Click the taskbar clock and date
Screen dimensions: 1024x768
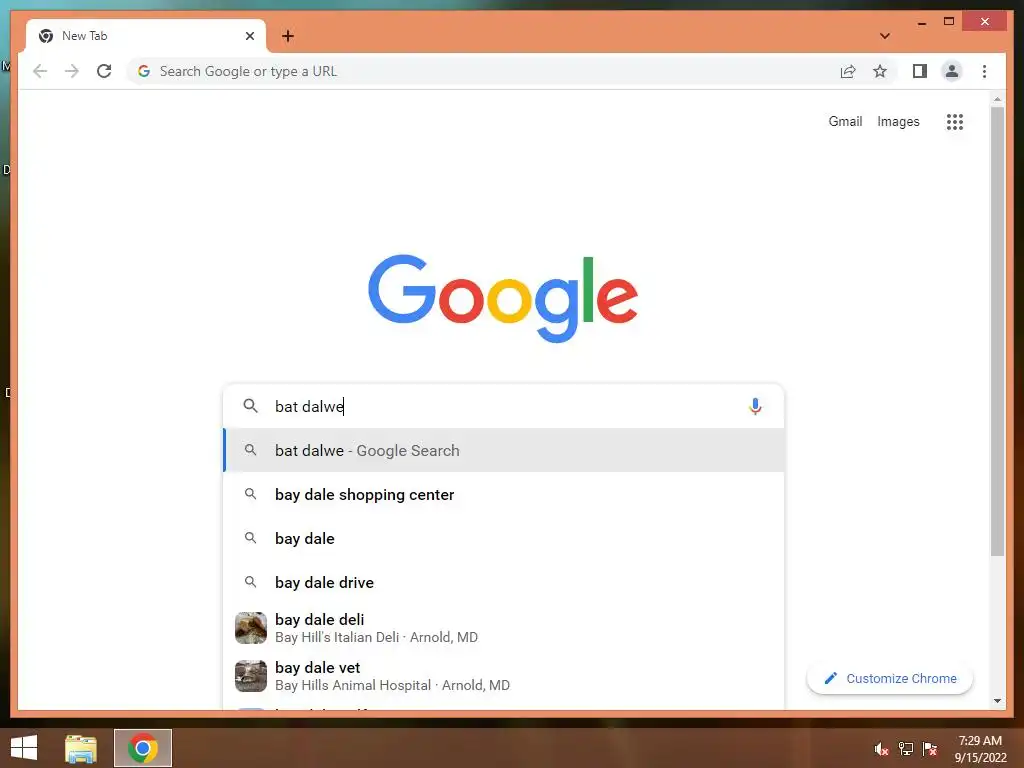pyautogui.click(x=980, y=748)
